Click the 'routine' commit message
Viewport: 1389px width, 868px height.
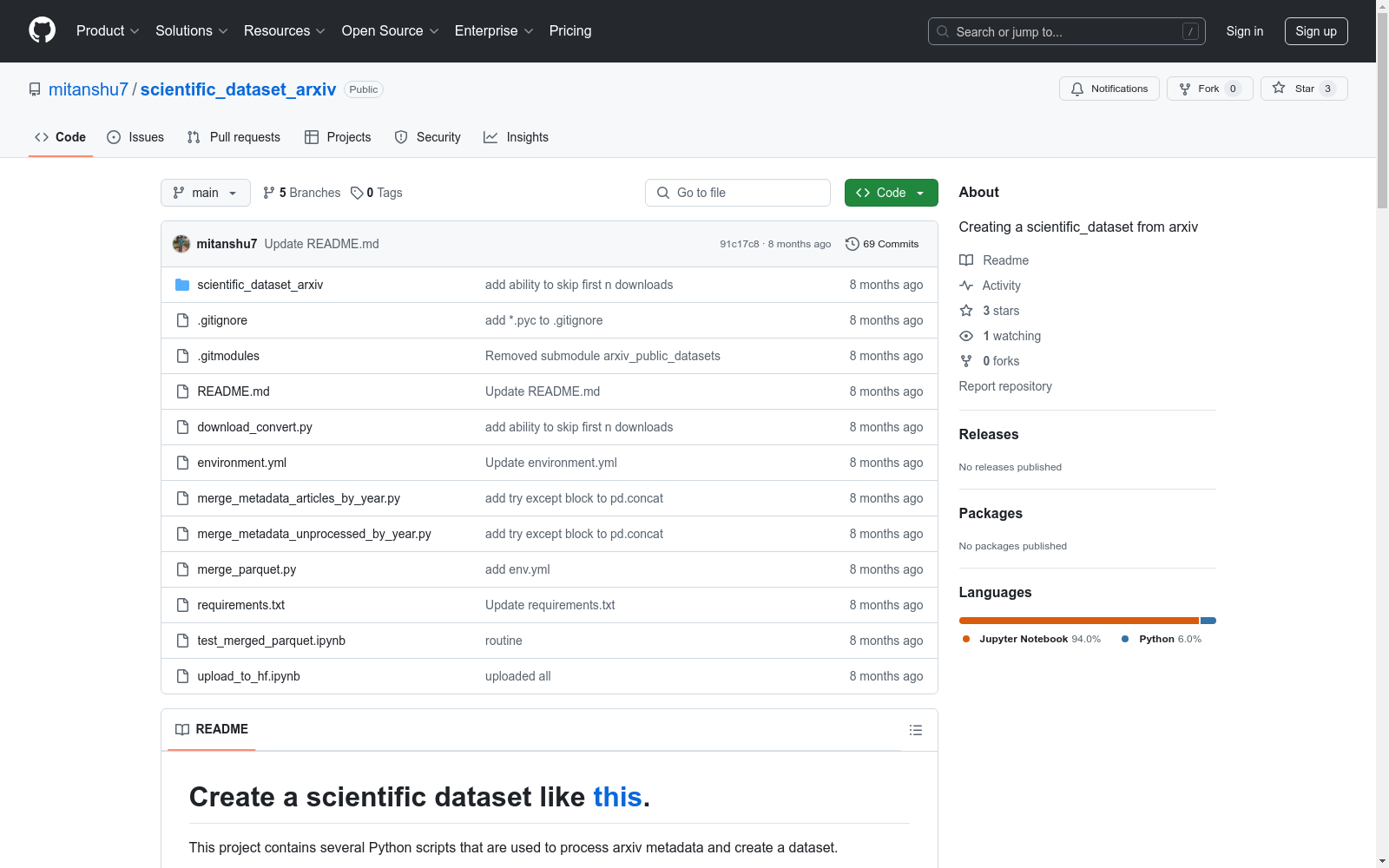coord(504,641)
